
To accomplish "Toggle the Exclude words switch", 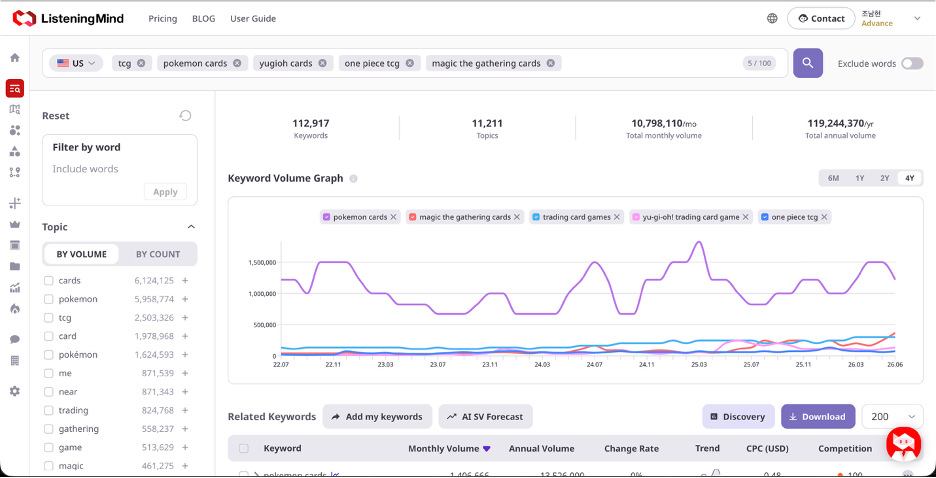I will 912,63.
